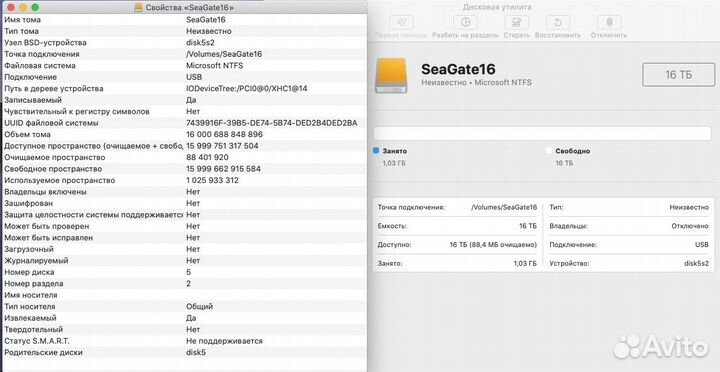Click the 16 ТБ capacity button
This screenshot has height=372, width=720.
(x=678, y=75)
